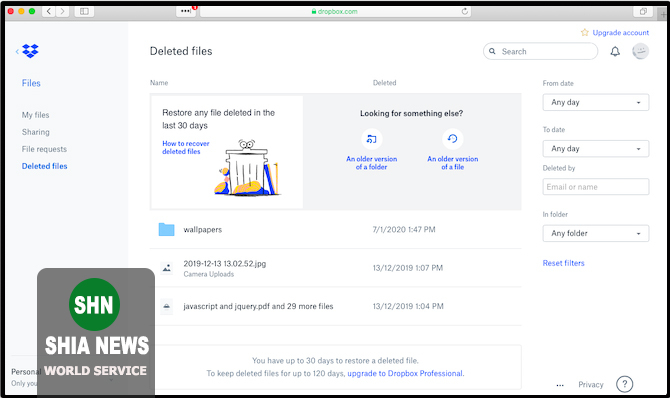Click An older version of a folder link
The height and width of the screenshot is (398, 670).
pyautogui.click(x=371, y=163)
